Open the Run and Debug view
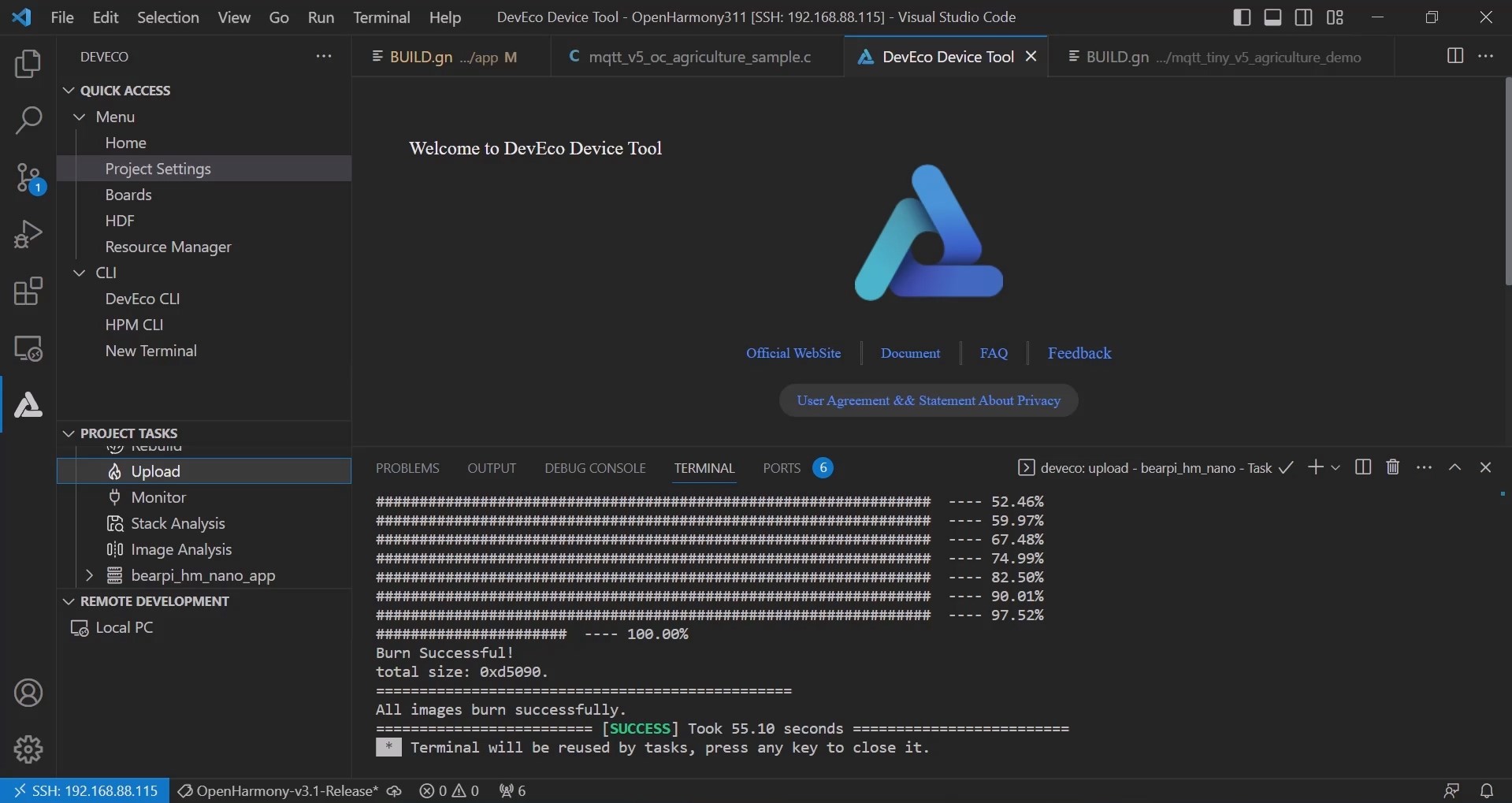This screenshot has height=803, width=1512. coord(28,234)
